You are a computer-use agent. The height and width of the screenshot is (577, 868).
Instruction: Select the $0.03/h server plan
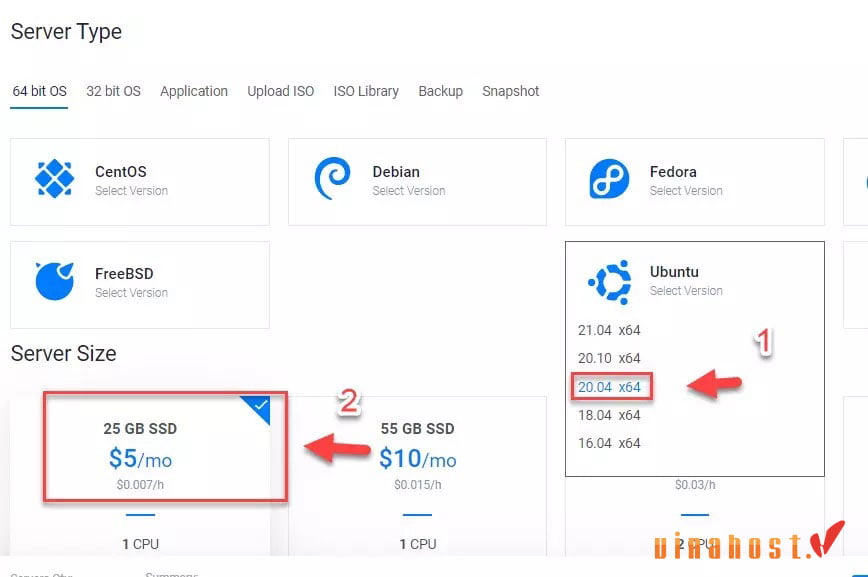click(695, 515)
